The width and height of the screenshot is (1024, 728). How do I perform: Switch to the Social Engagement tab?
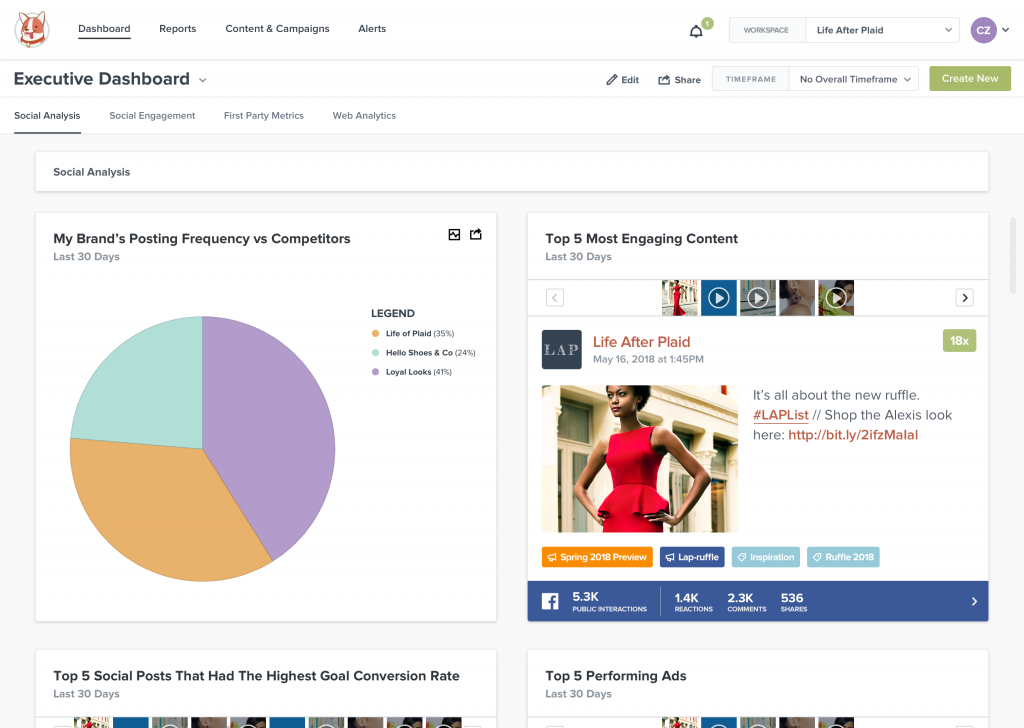click(x=152, y=116)
